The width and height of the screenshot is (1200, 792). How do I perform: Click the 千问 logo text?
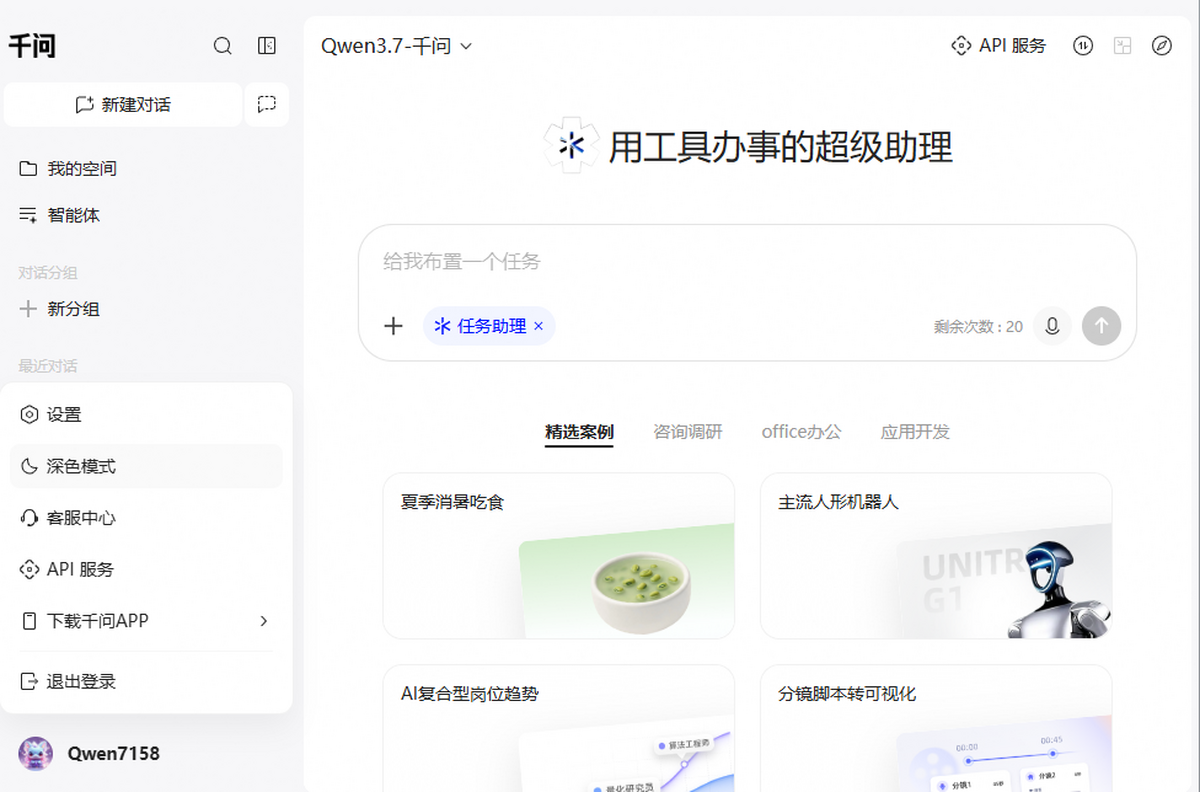pos(32,46)
